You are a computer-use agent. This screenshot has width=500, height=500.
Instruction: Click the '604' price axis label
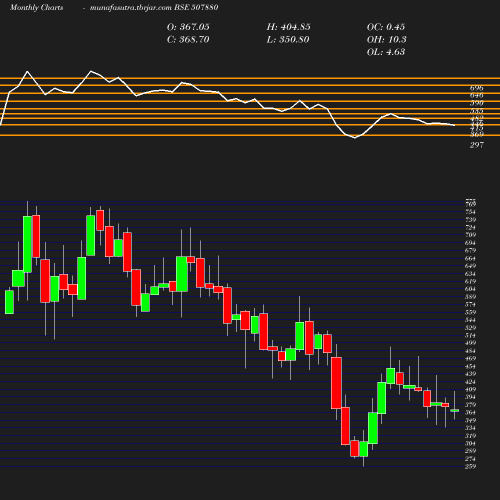point(470,289)
